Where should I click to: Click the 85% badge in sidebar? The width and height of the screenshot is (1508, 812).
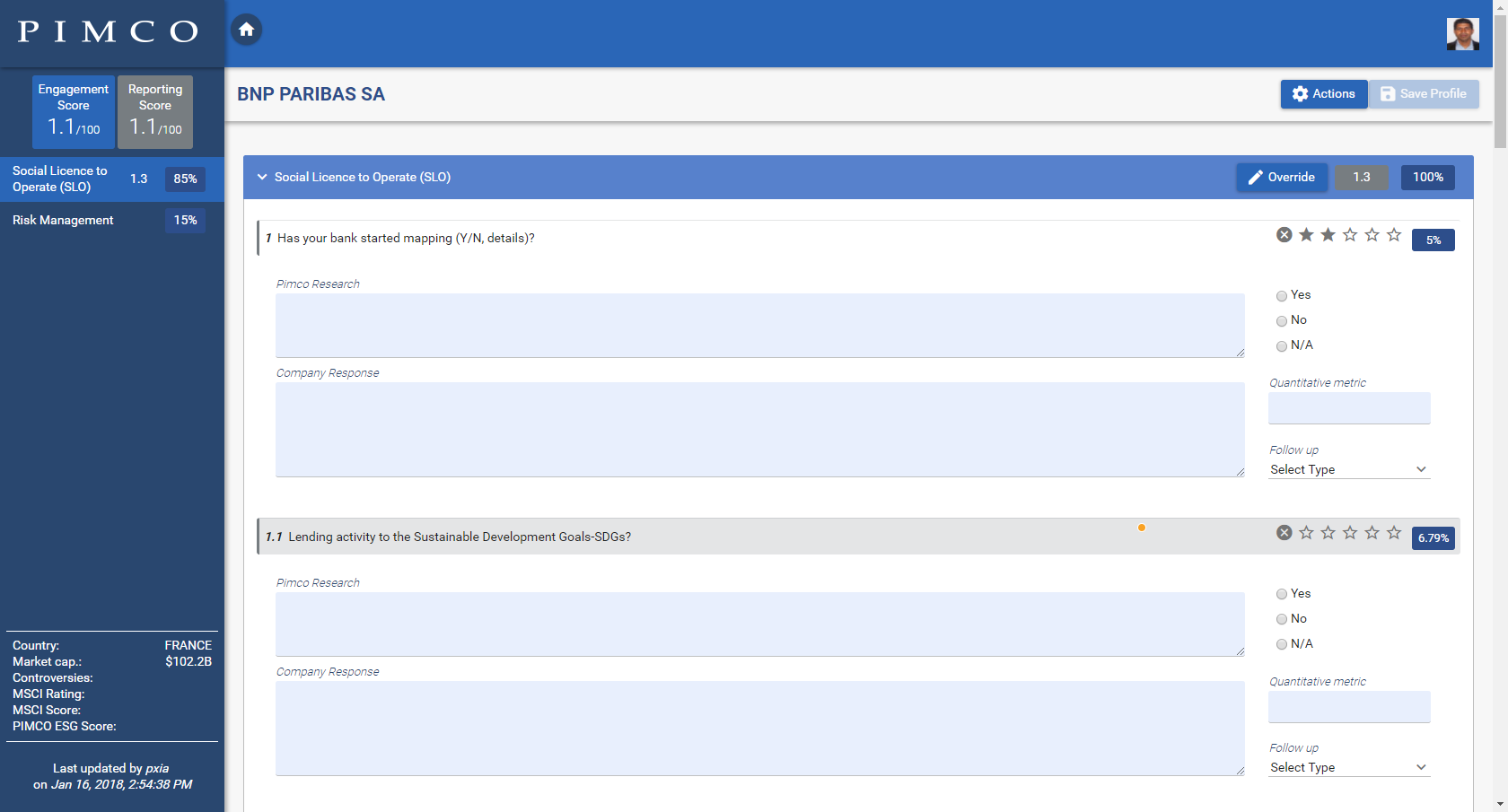click(x=185, y=179)
